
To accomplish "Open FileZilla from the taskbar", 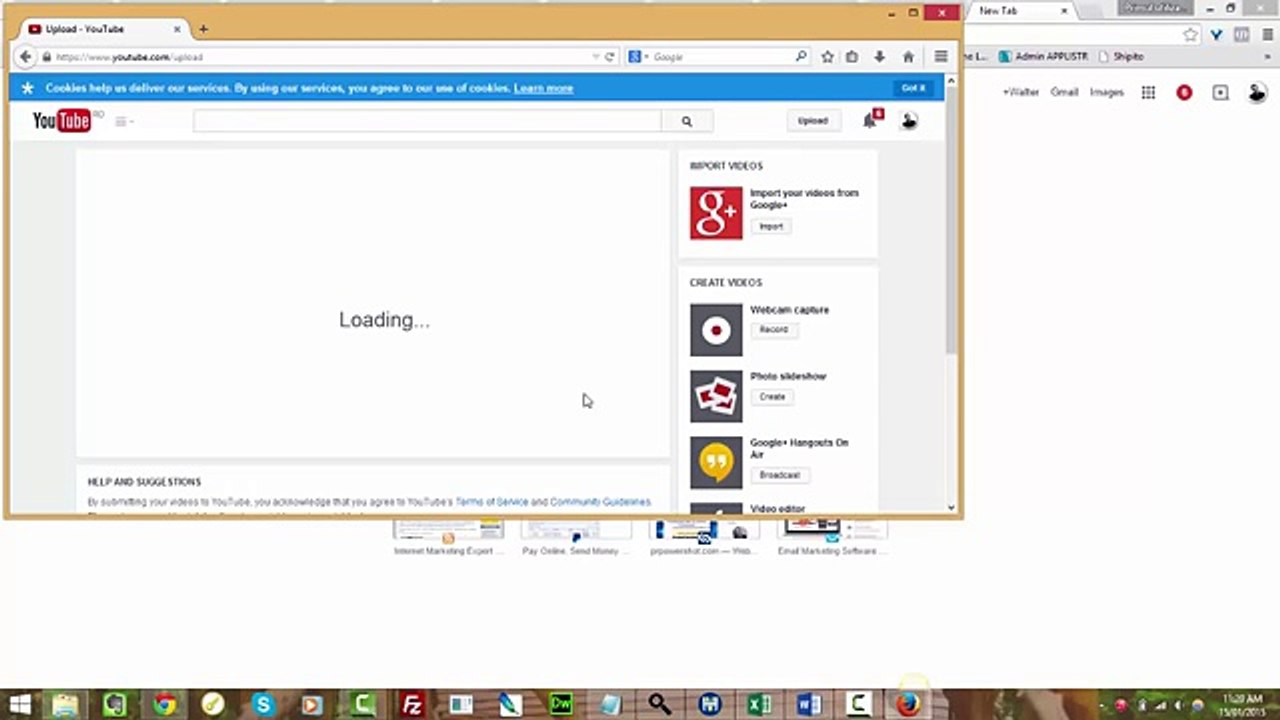I will (x=412, y=705).
